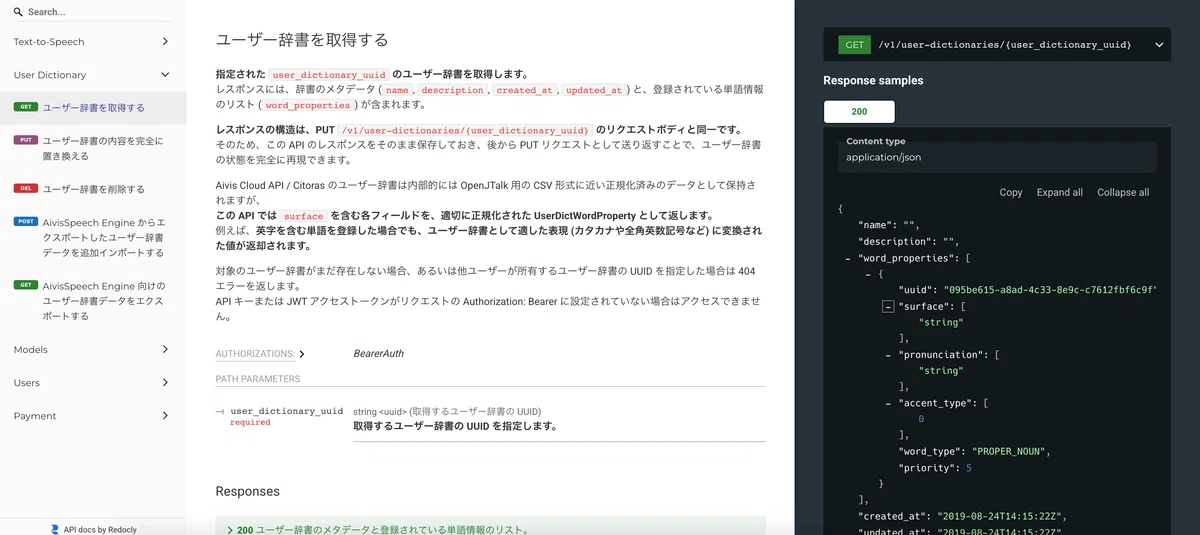Viewport: 1200px width, 535px height.
Task: Collapse the word_properties array in JSON
Action: click(x=848, y=258)
